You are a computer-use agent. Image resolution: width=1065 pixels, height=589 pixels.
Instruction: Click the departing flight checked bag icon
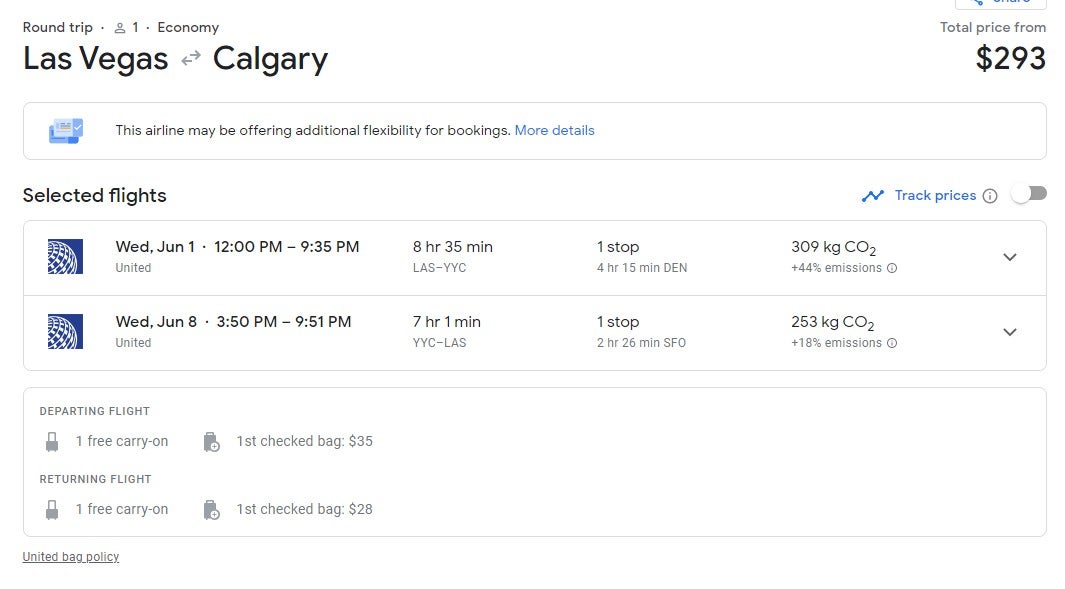point(211,442)
